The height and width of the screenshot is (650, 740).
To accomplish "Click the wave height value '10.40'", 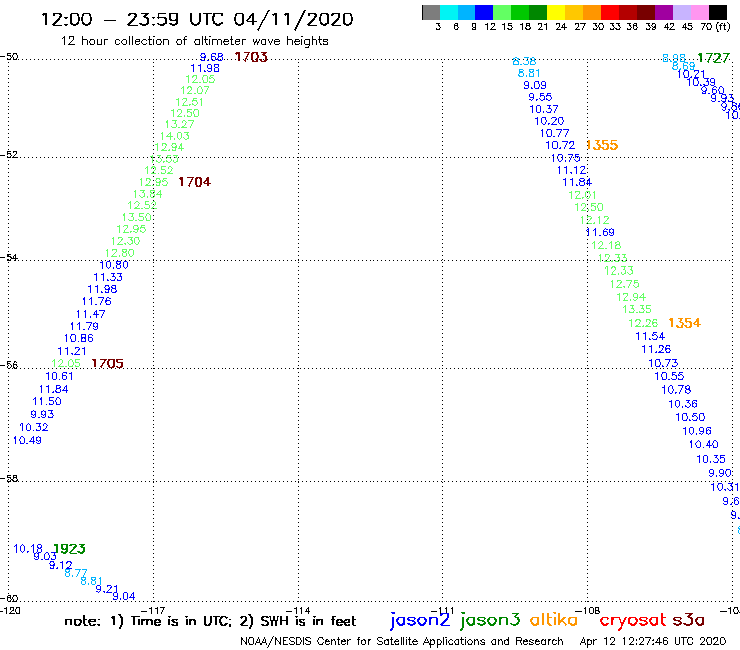I will click(x=703, y=444).
